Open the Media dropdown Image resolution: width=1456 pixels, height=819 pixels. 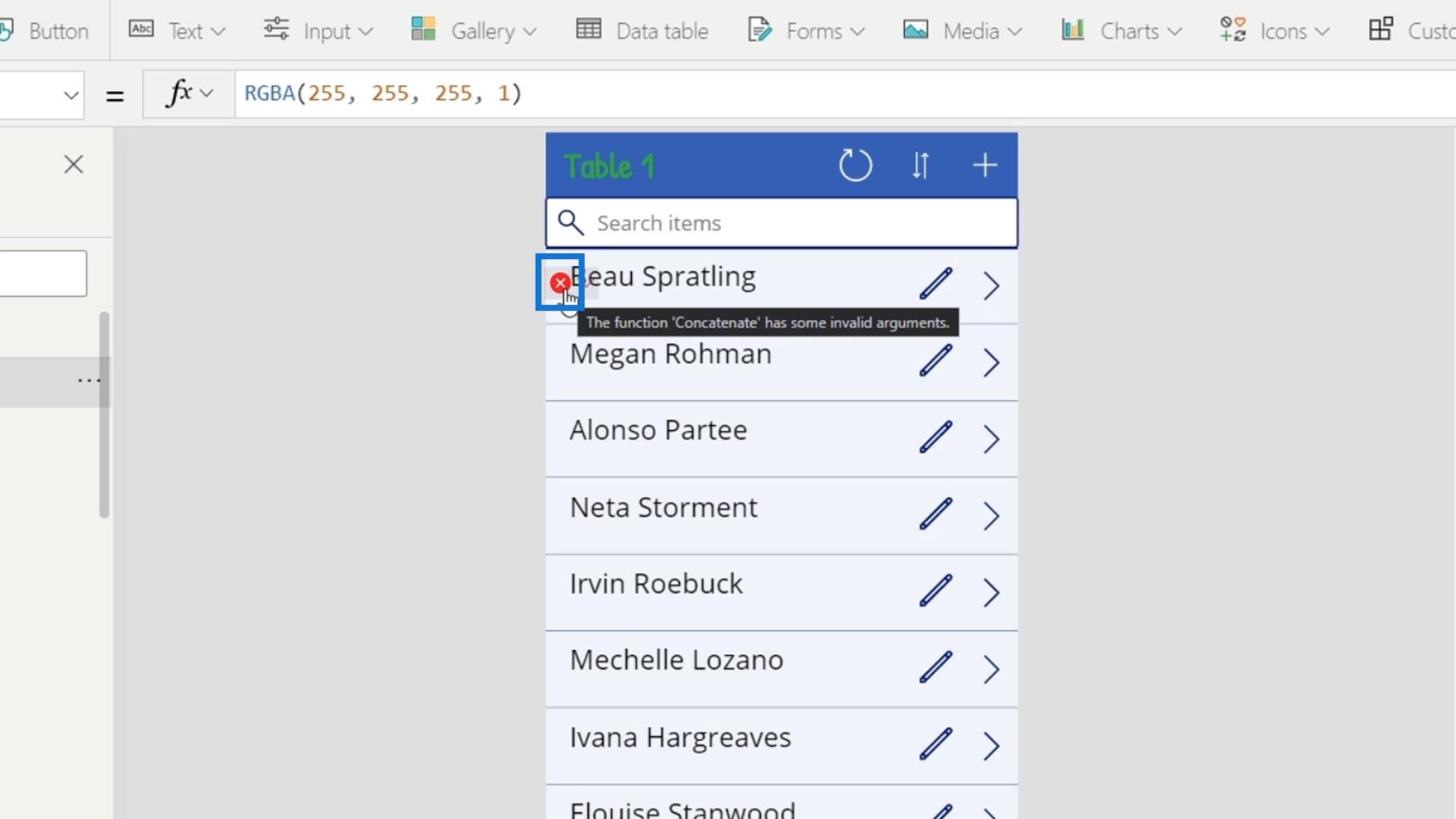click(x=962, y=31)
